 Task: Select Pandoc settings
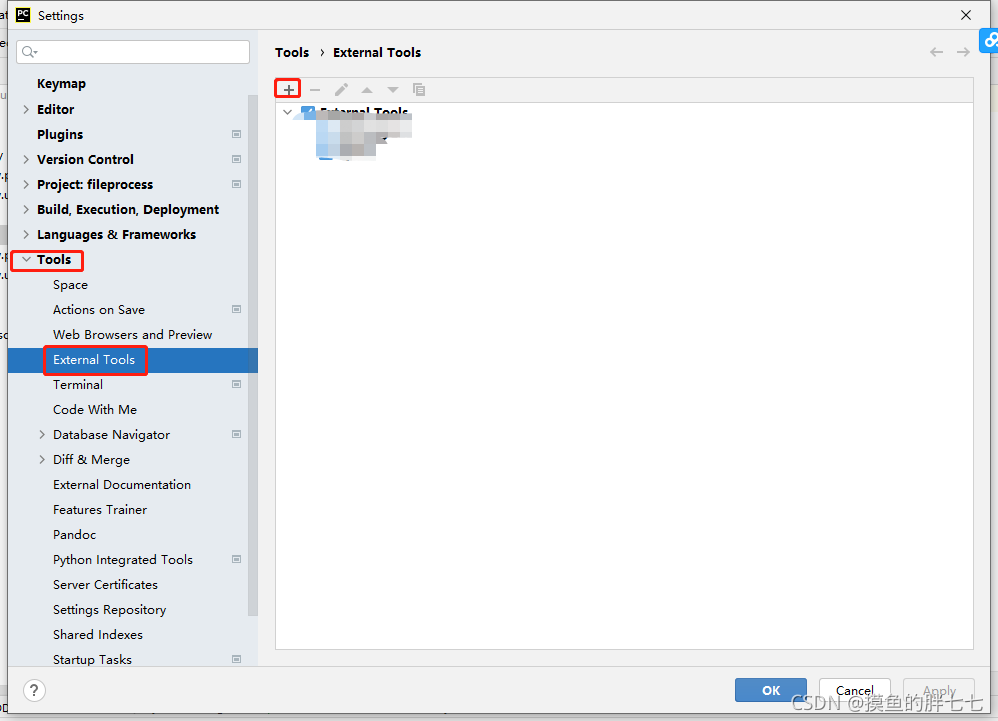pos(74,535)
